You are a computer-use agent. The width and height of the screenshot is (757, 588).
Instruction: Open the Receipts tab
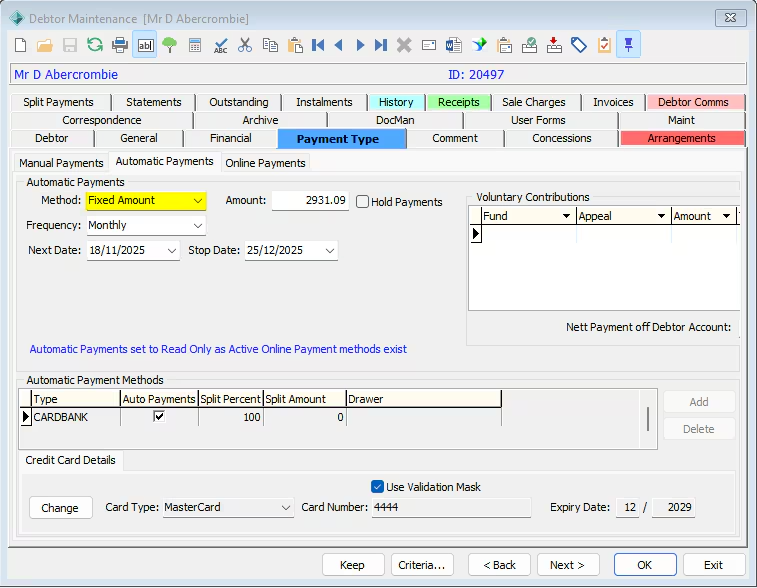tap(458, 102)
